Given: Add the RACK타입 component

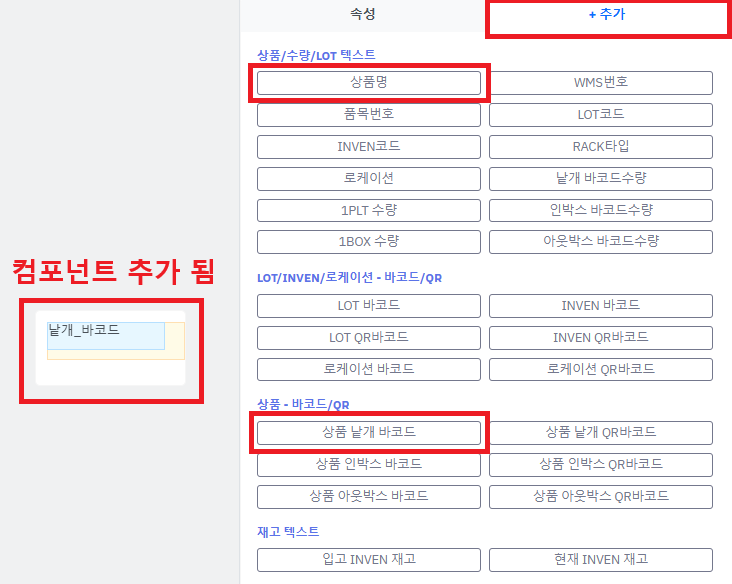Looking at the screenshot, I should coord(600,146).
